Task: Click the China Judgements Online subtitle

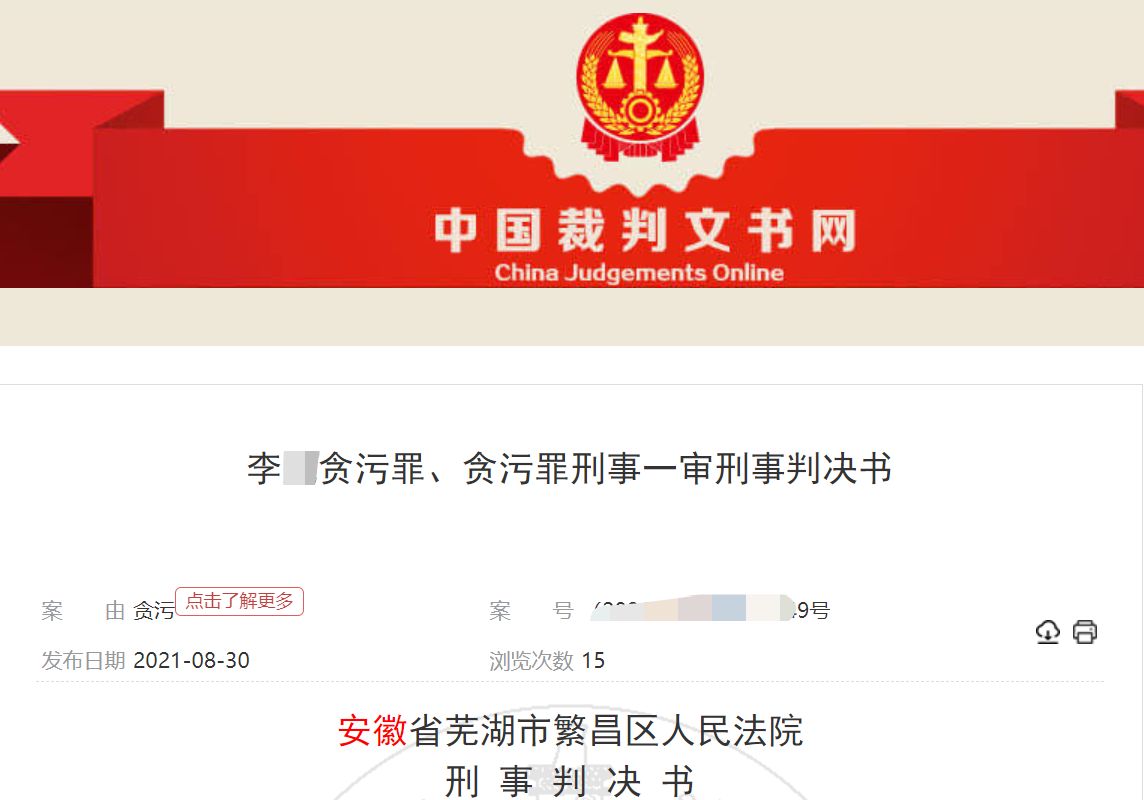Action: (x=639, y=273)
